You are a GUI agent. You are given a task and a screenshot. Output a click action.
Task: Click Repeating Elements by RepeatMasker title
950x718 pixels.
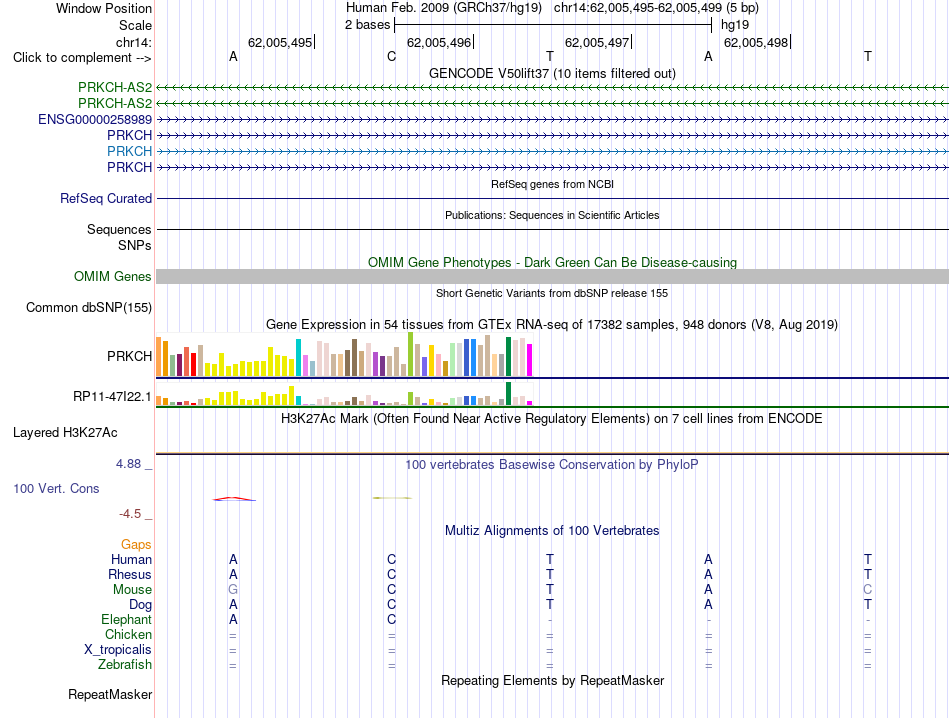(552, 680)
